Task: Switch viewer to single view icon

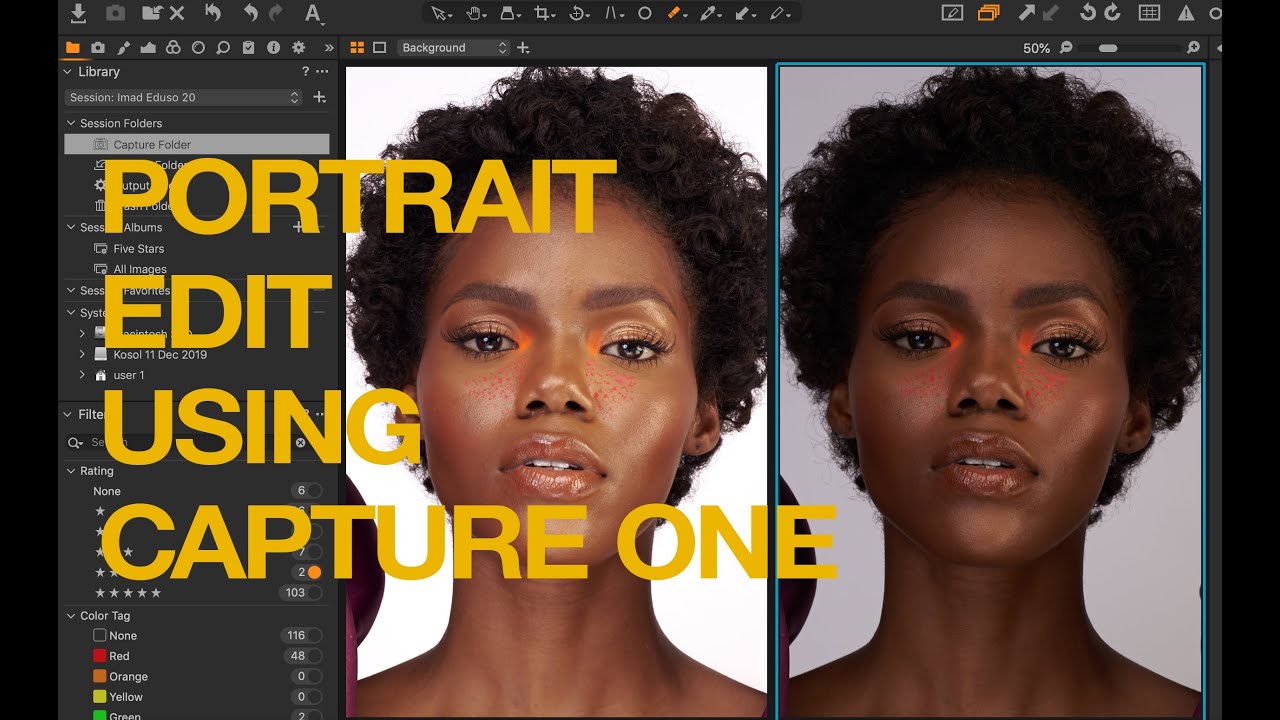Action: point(380,47)
